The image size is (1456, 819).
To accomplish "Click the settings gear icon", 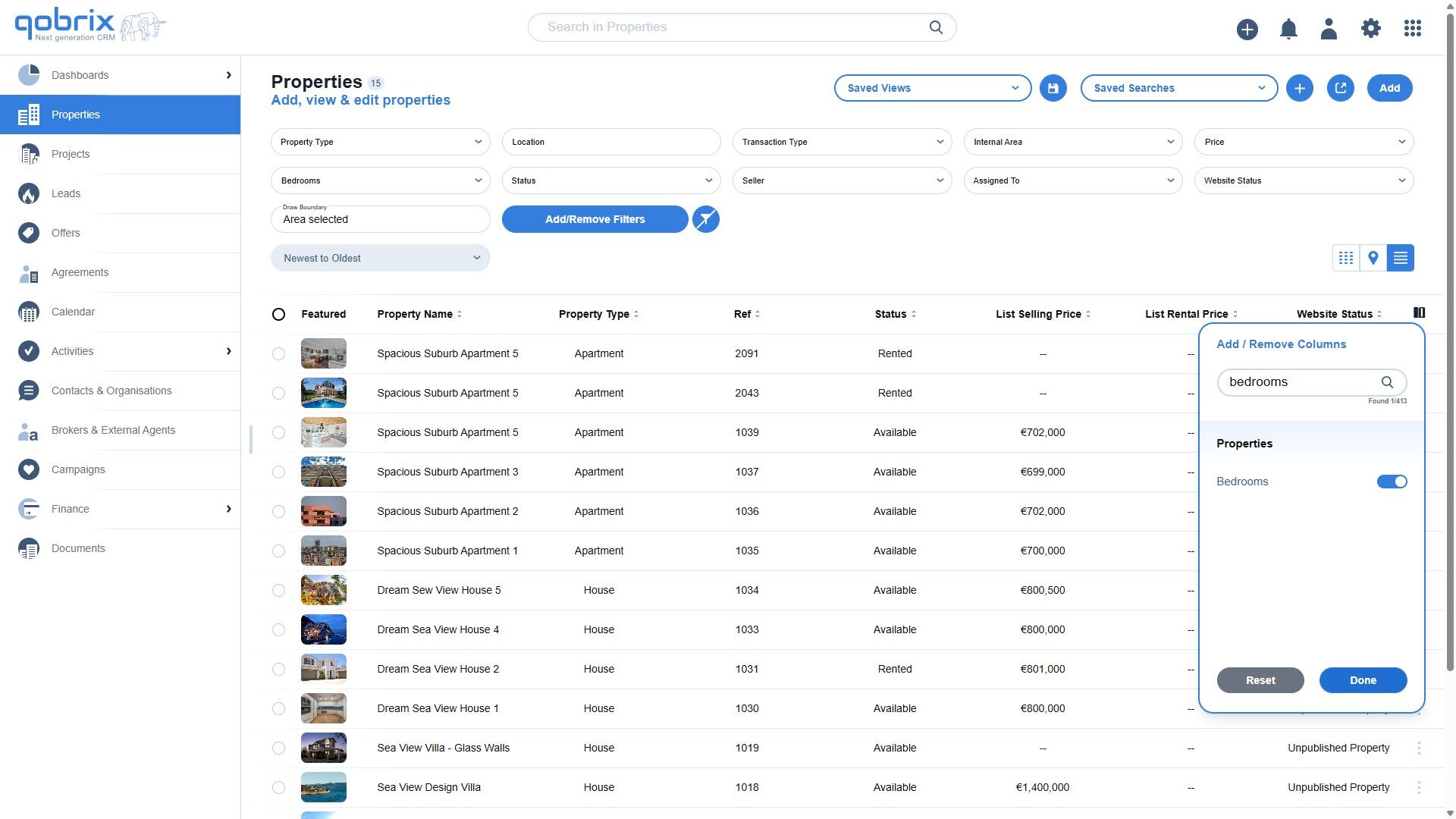I will click(1370, 29).
